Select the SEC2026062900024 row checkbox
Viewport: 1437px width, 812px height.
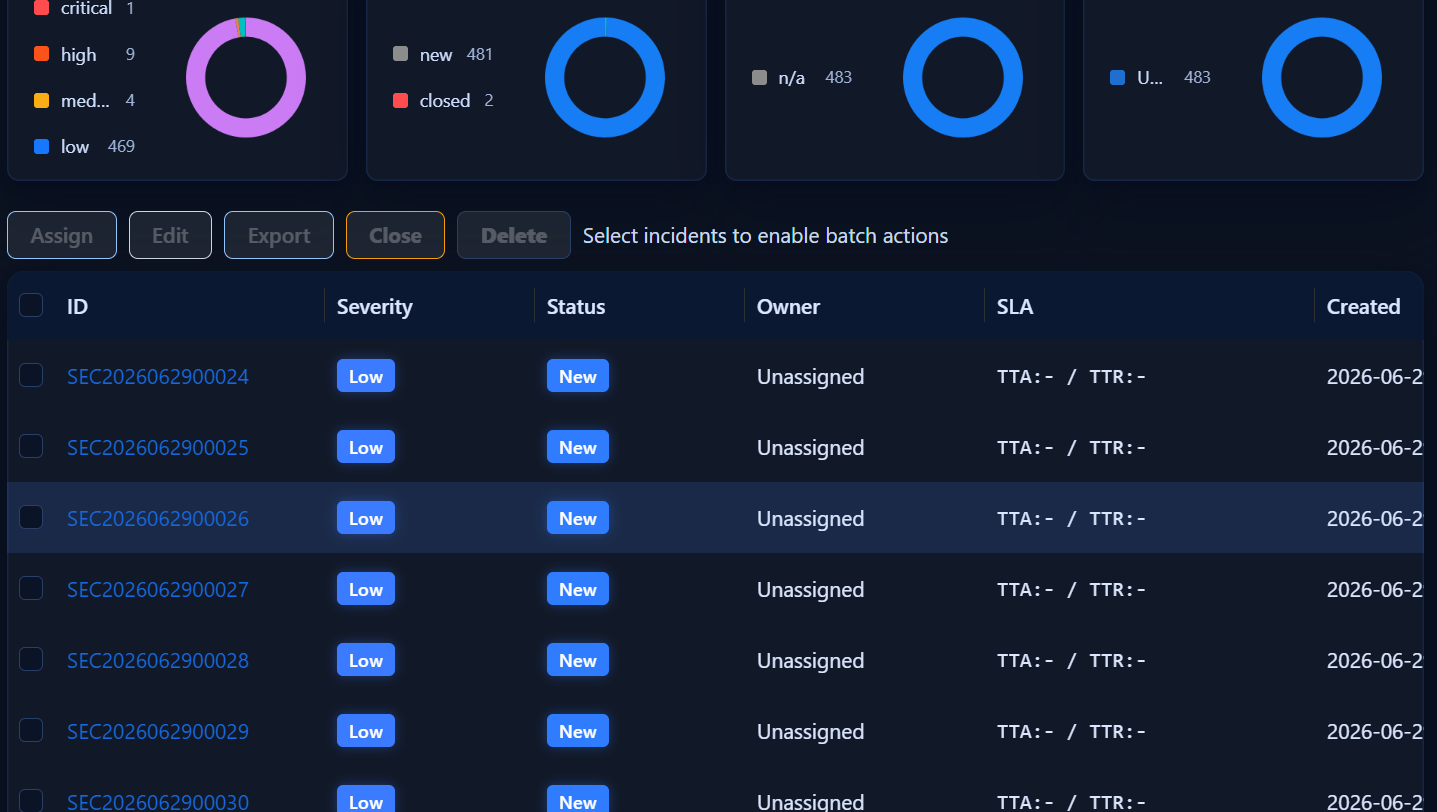31,375
